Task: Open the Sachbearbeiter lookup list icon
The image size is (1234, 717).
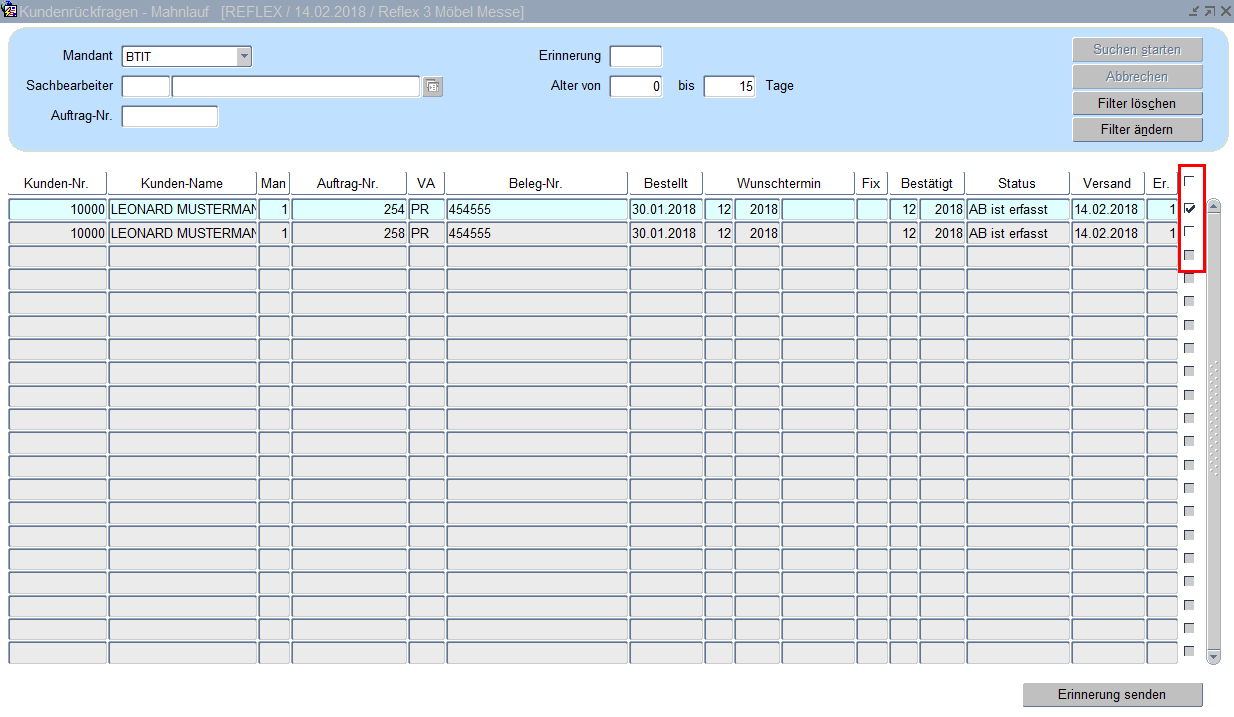Action: pos(432,87)
